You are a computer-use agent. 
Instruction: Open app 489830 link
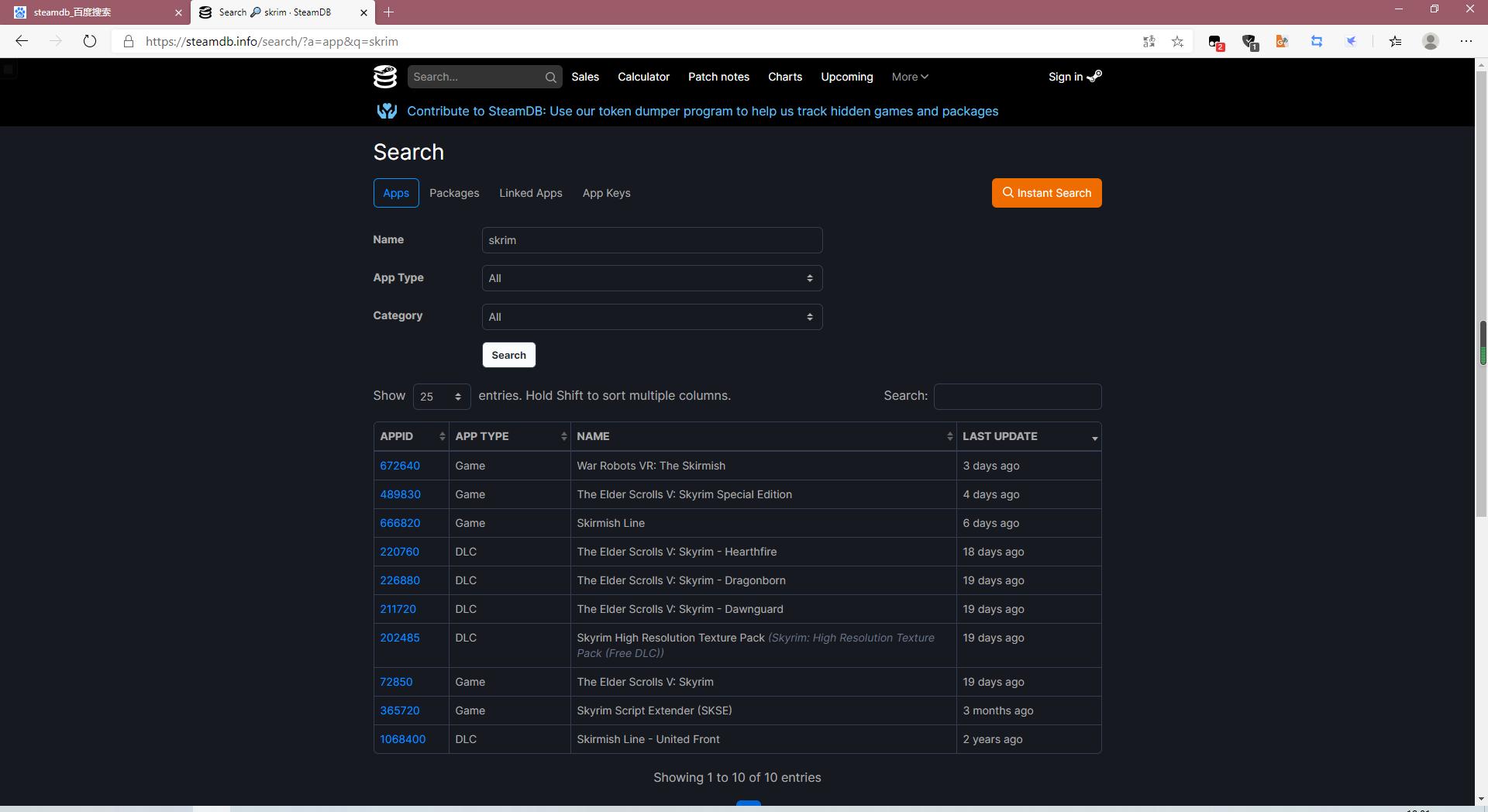point(400,494)
